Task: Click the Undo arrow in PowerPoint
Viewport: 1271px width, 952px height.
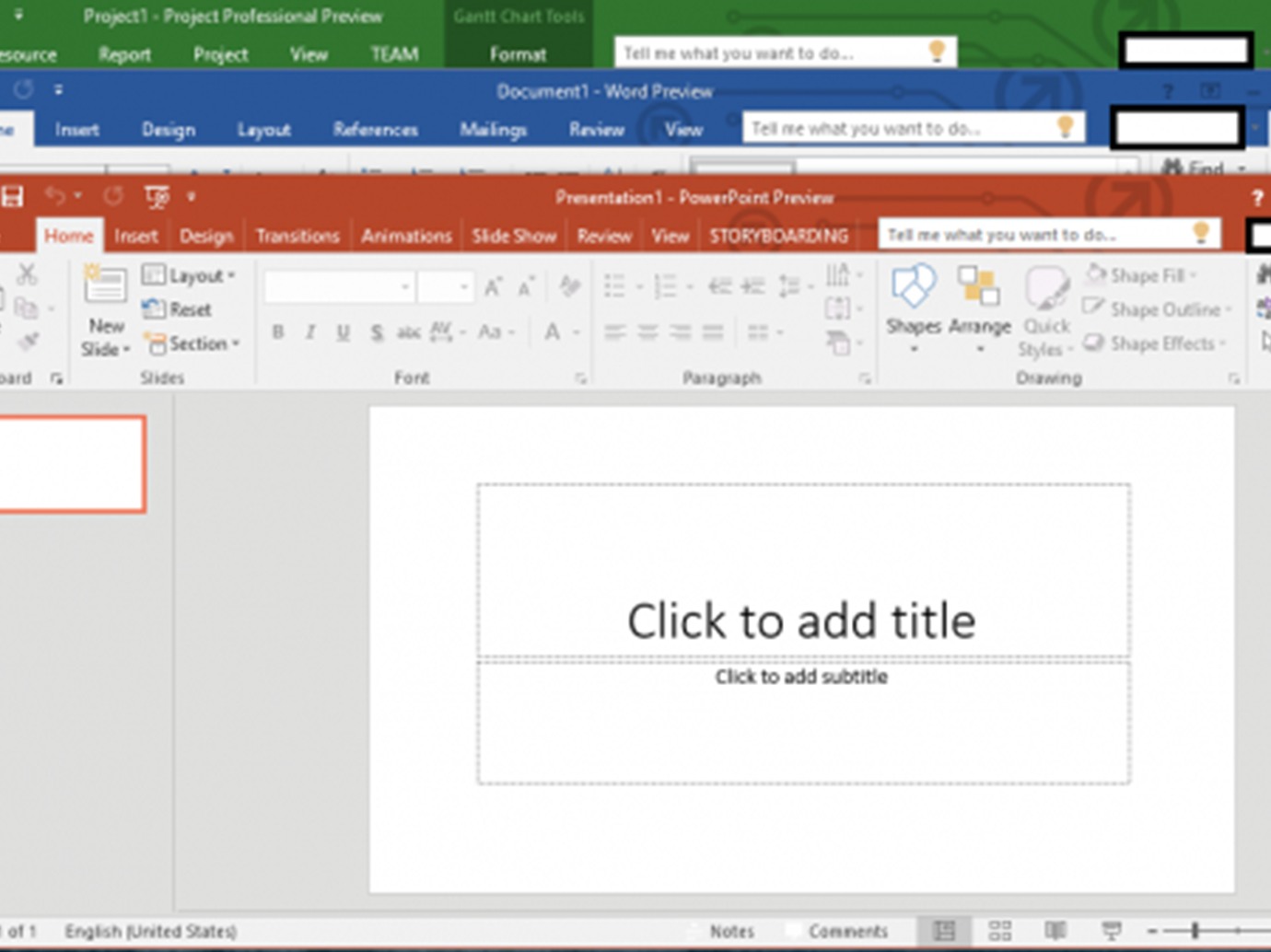Action: [x=55, y=196]
